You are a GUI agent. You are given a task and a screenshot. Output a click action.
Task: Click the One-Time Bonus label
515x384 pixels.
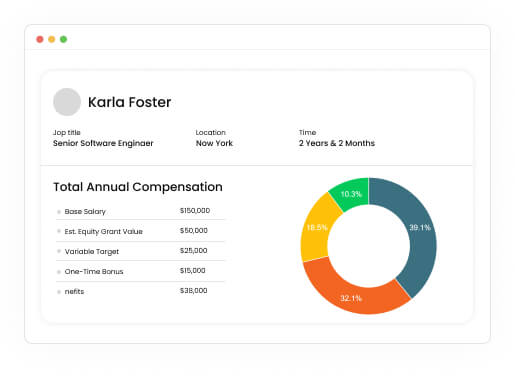[94, 272]
